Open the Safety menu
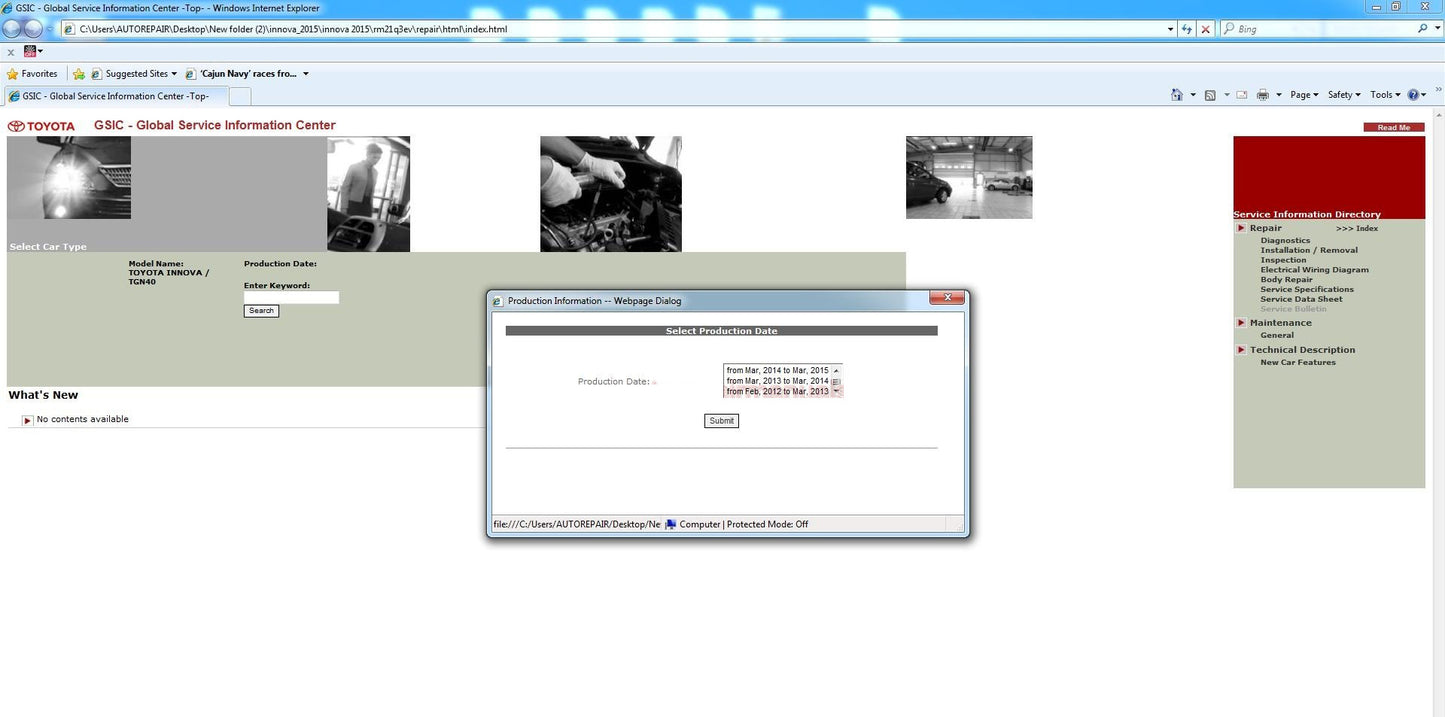This screenshot has height=717, width=1445. [1343, 95]
